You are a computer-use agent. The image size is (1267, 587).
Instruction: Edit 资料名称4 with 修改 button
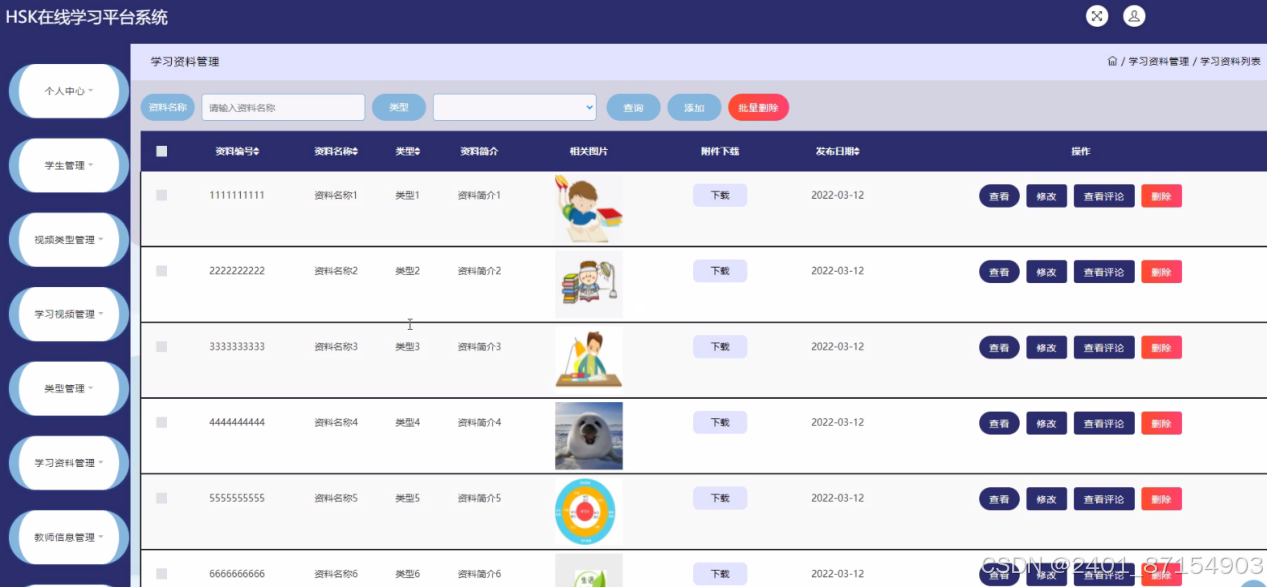pos(1046,423)
